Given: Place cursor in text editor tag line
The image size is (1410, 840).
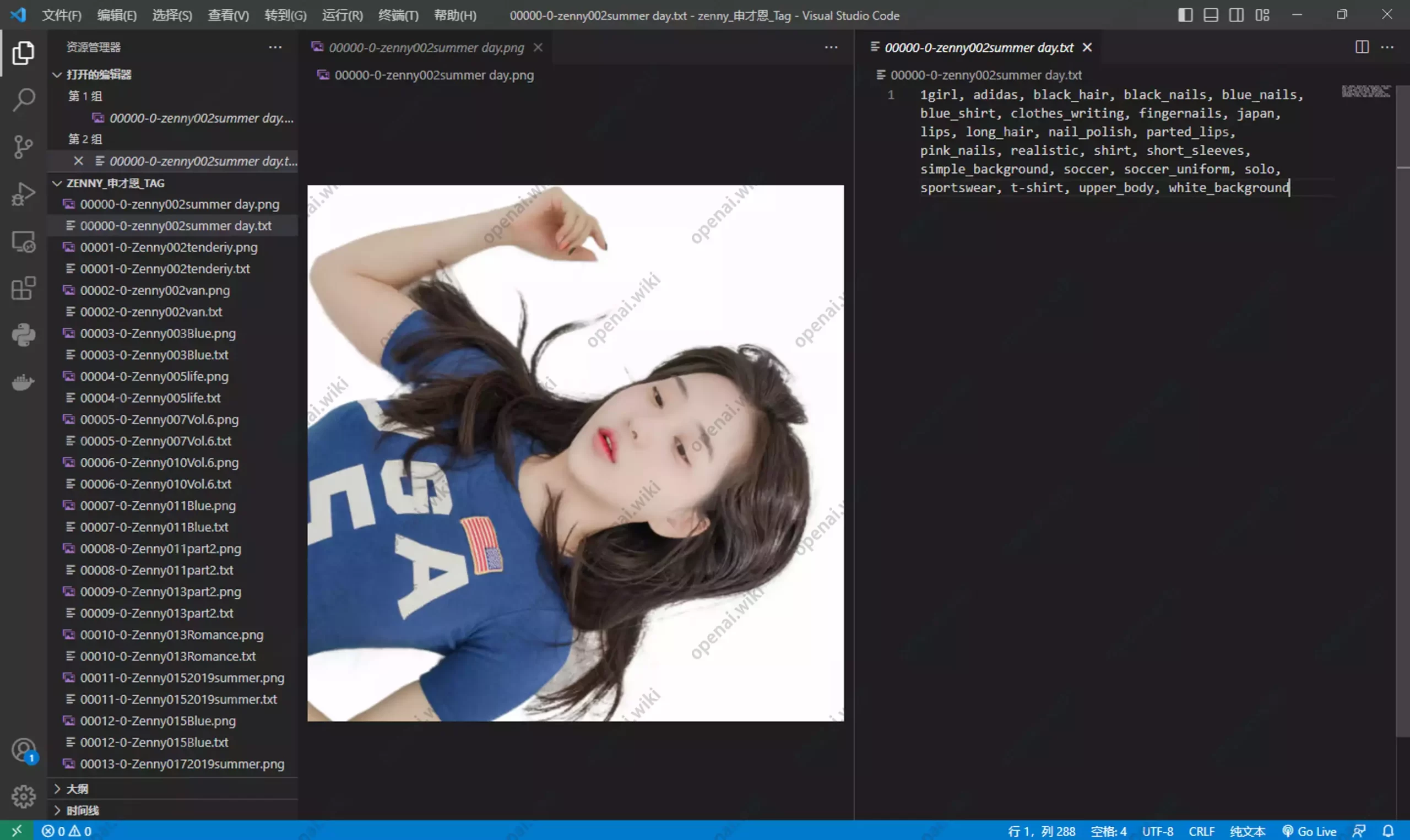Looking at the screenshot, I should click(x=1112, y=141).
